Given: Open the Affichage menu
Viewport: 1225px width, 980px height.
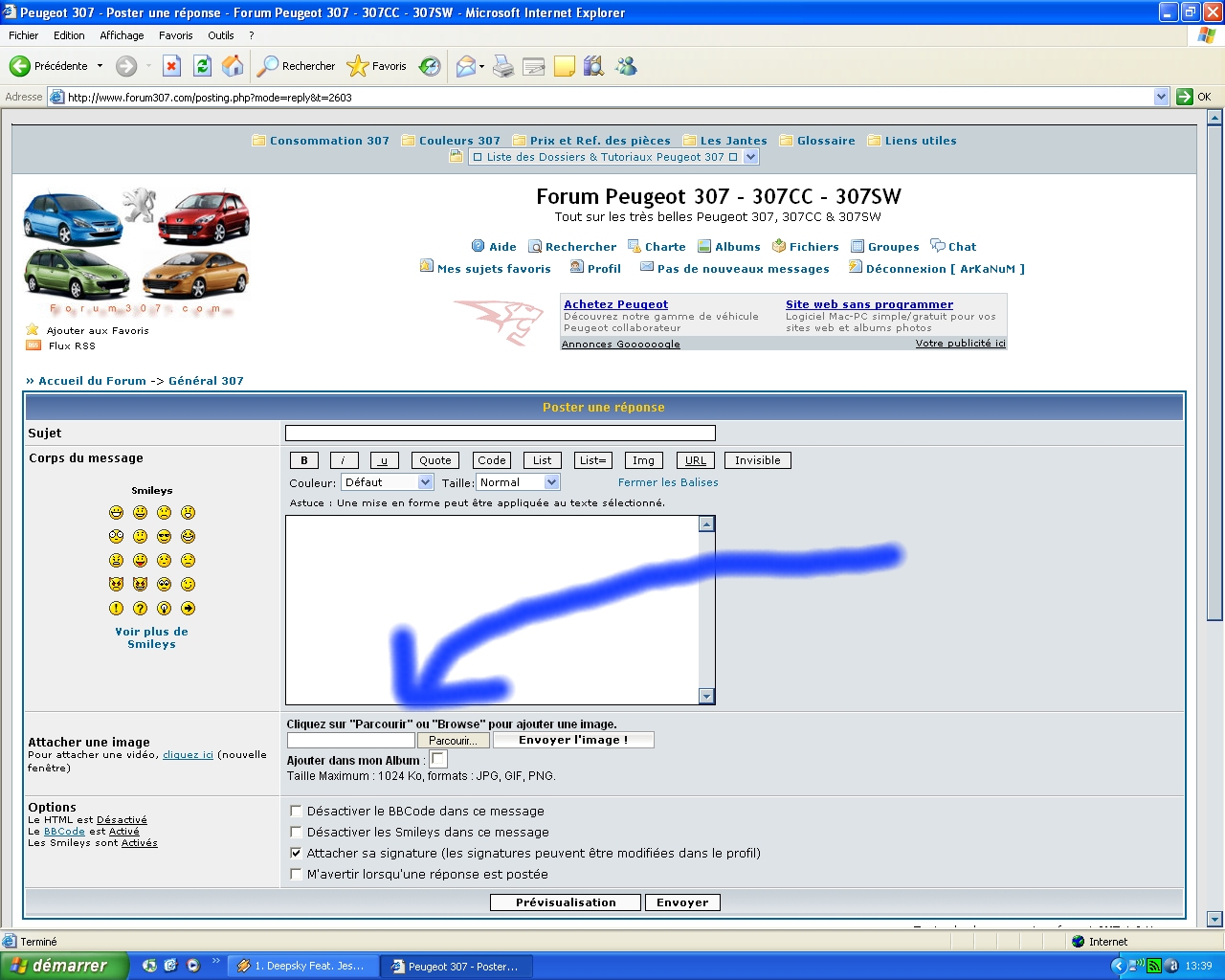Looking at the screenshot, I should (x=122, y=35).
